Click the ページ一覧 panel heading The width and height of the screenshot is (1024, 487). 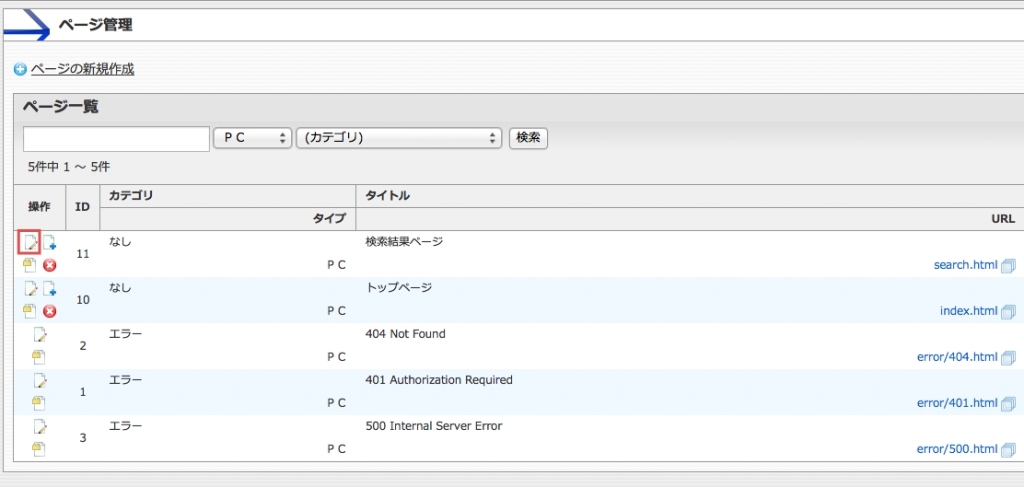pos(61,106)
